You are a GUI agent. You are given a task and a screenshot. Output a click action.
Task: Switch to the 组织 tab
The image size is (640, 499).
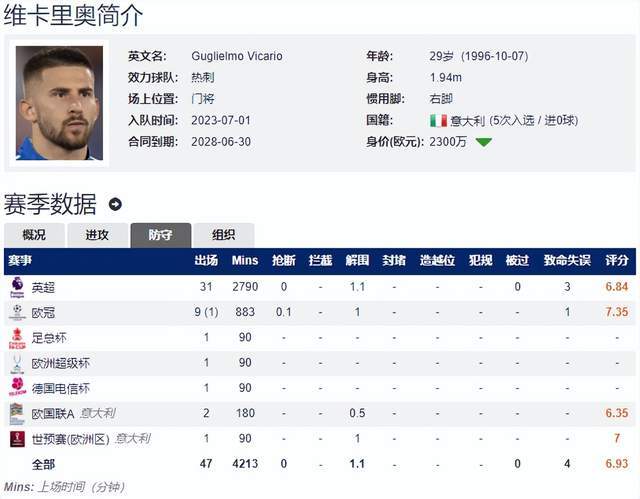click(x=223, y=235)
